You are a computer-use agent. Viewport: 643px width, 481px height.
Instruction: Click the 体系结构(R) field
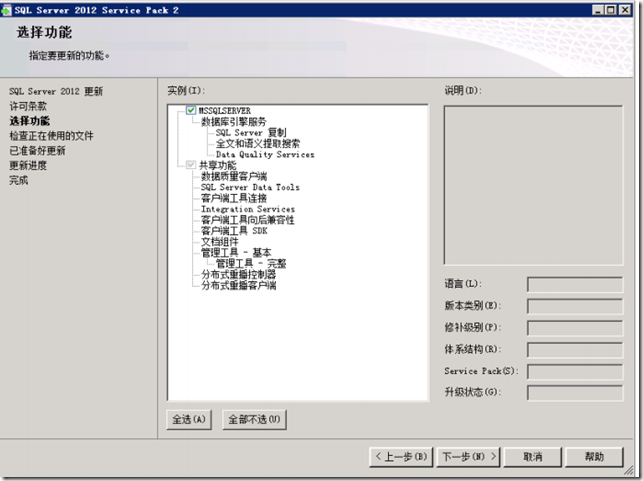[x=575, y=350]
